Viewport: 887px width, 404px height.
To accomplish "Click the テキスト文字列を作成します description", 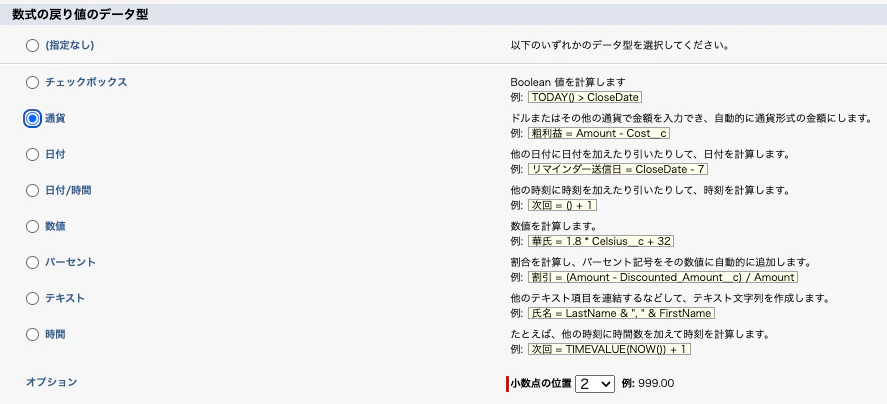I will click(670, 298).
